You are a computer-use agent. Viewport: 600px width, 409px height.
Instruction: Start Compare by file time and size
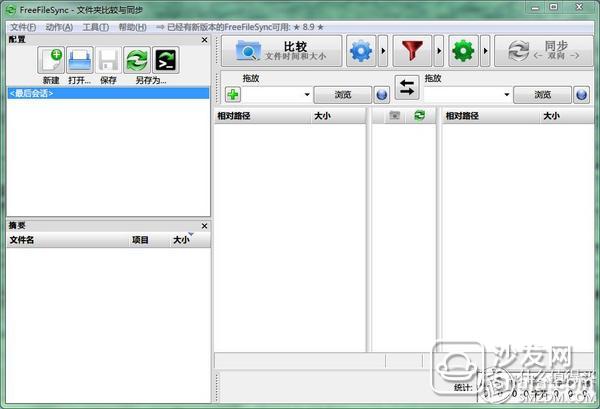(x=282, y=51)
